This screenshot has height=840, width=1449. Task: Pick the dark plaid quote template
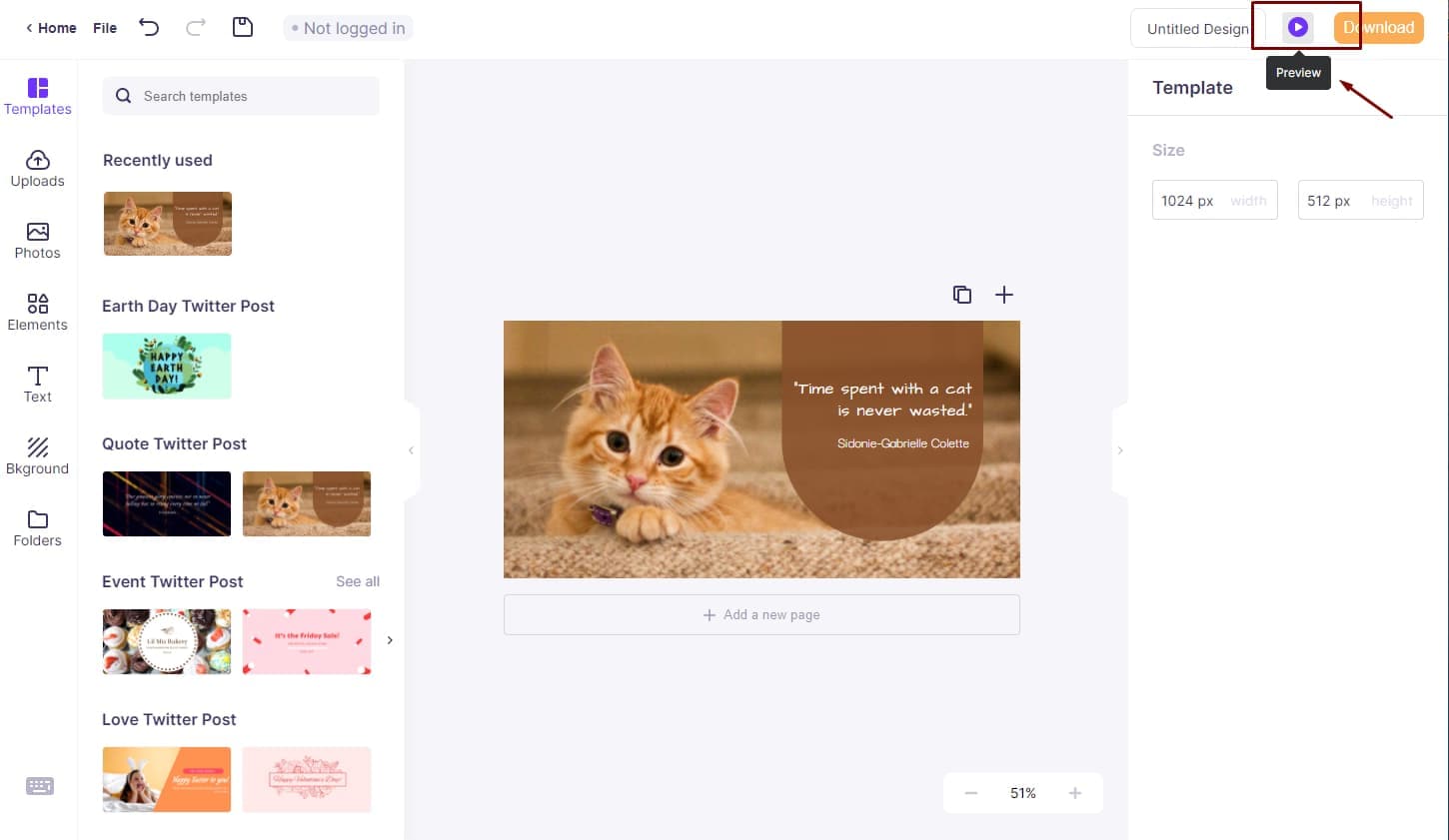point(167,503)
